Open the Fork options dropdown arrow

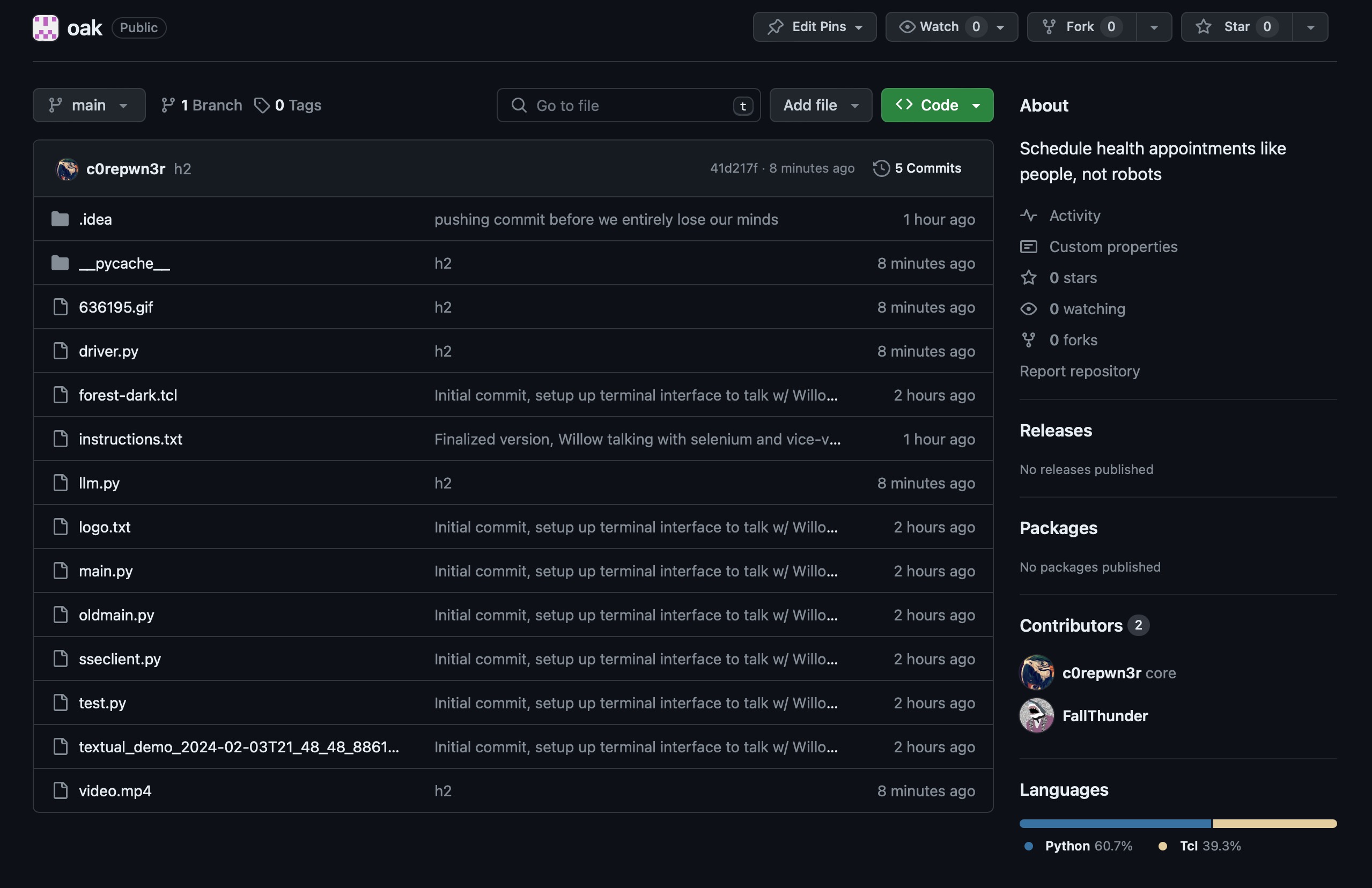[x=1154, y=27]
